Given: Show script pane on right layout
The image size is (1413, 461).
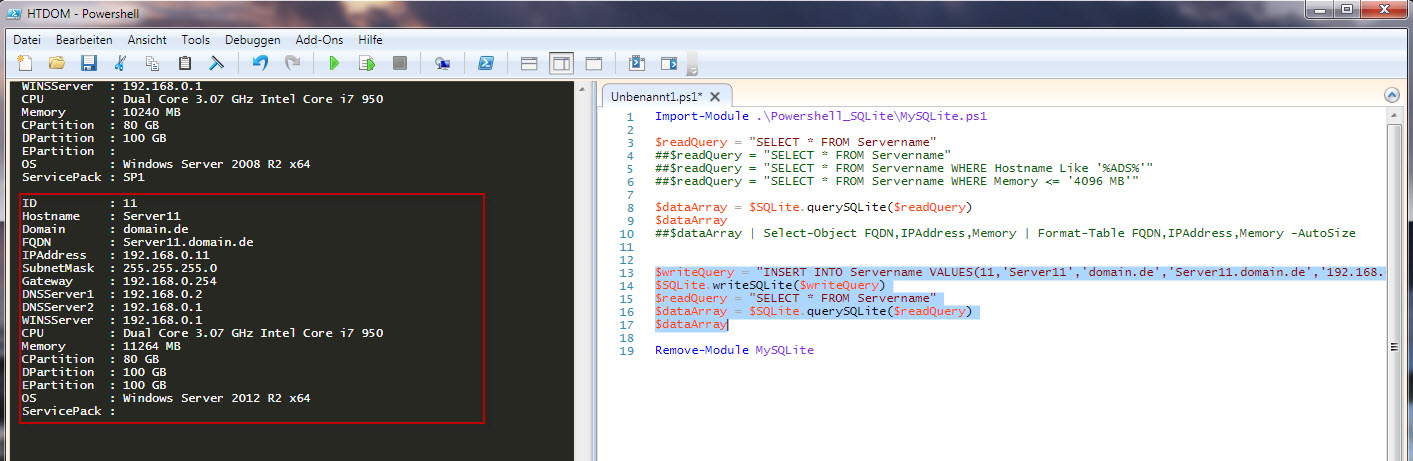Looking at the screenshot, I should pyautogui.click(x=561, y=63).
